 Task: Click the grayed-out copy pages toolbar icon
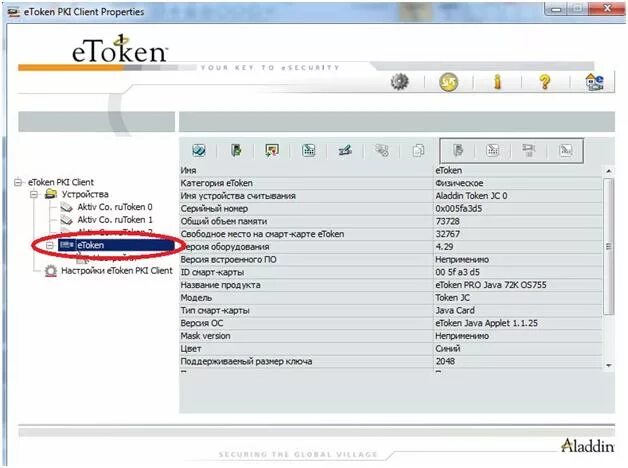418,151
